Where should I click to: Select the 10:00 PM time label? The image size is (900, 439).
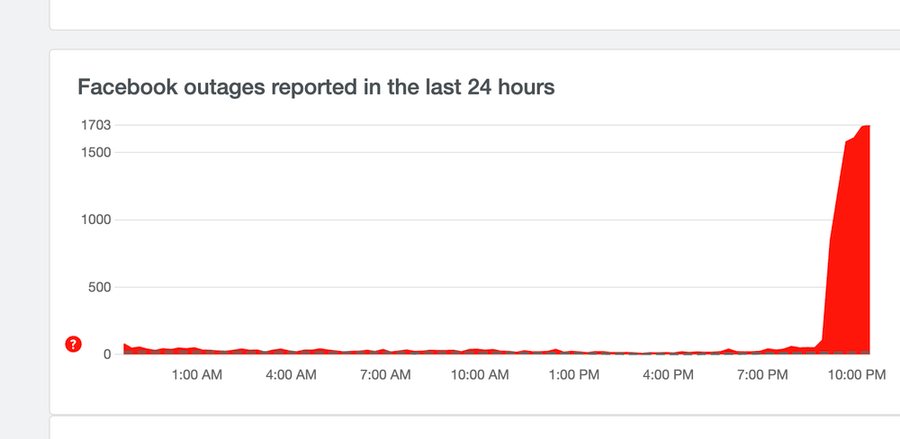[856, 375]
